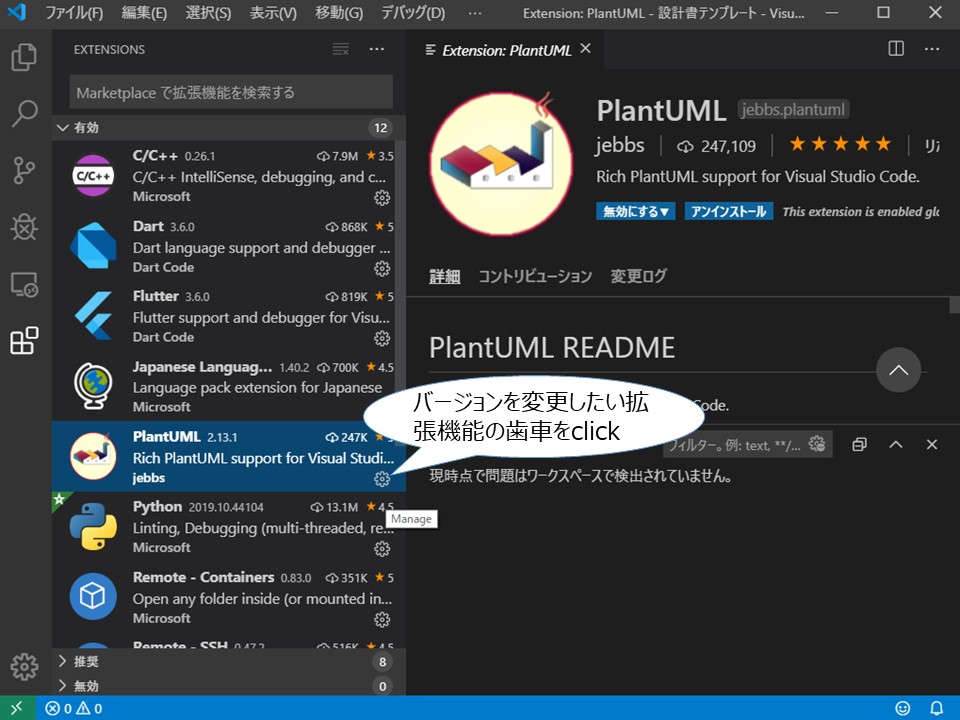Close the bottom Problems panel
960x720 pixels.
click(932, 444)
